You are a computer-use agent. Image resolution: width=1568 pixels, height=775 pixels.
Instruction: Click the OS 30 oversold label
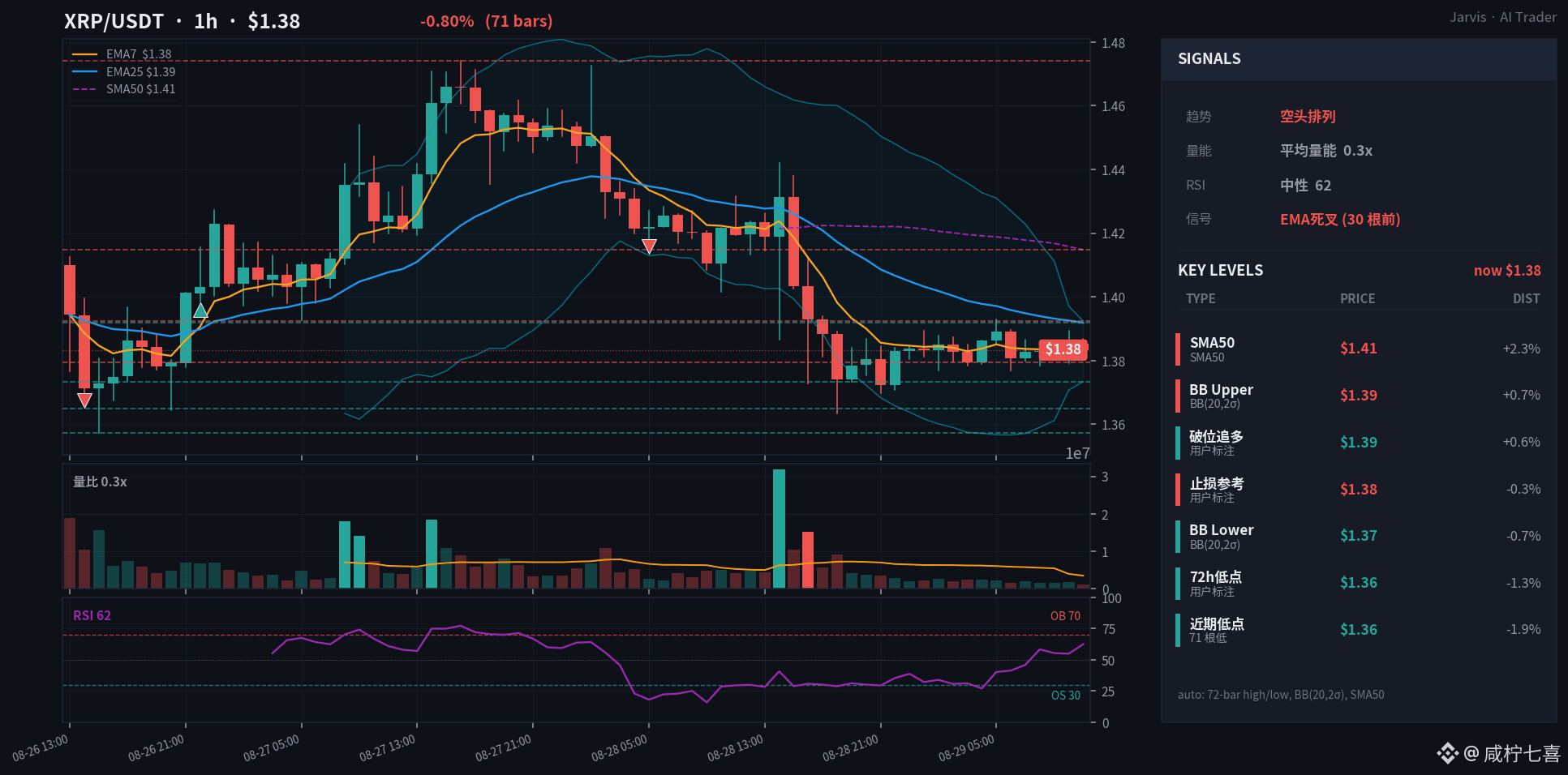point(1066,696)
